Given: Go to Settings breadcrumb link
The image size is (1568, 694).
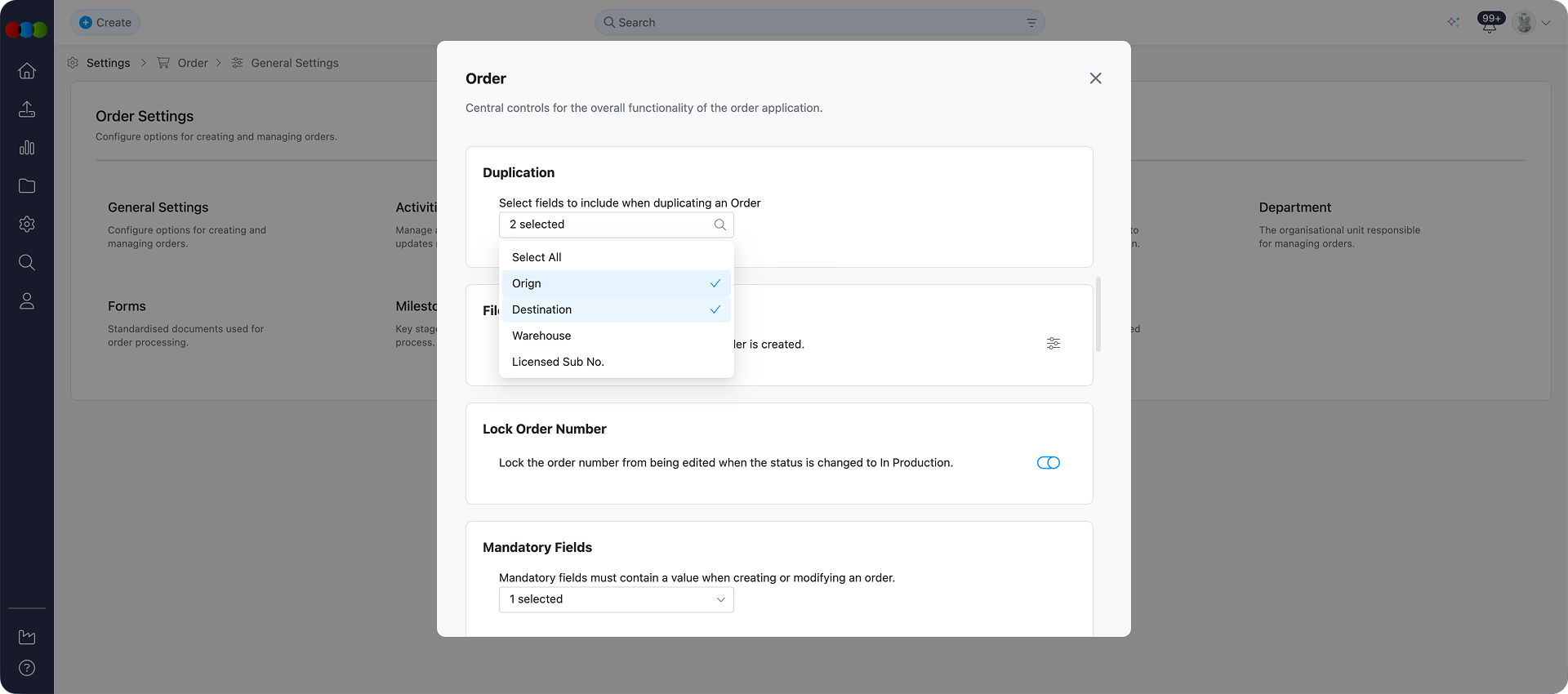Looking at the screenshot, I should (x=108, y=63).
